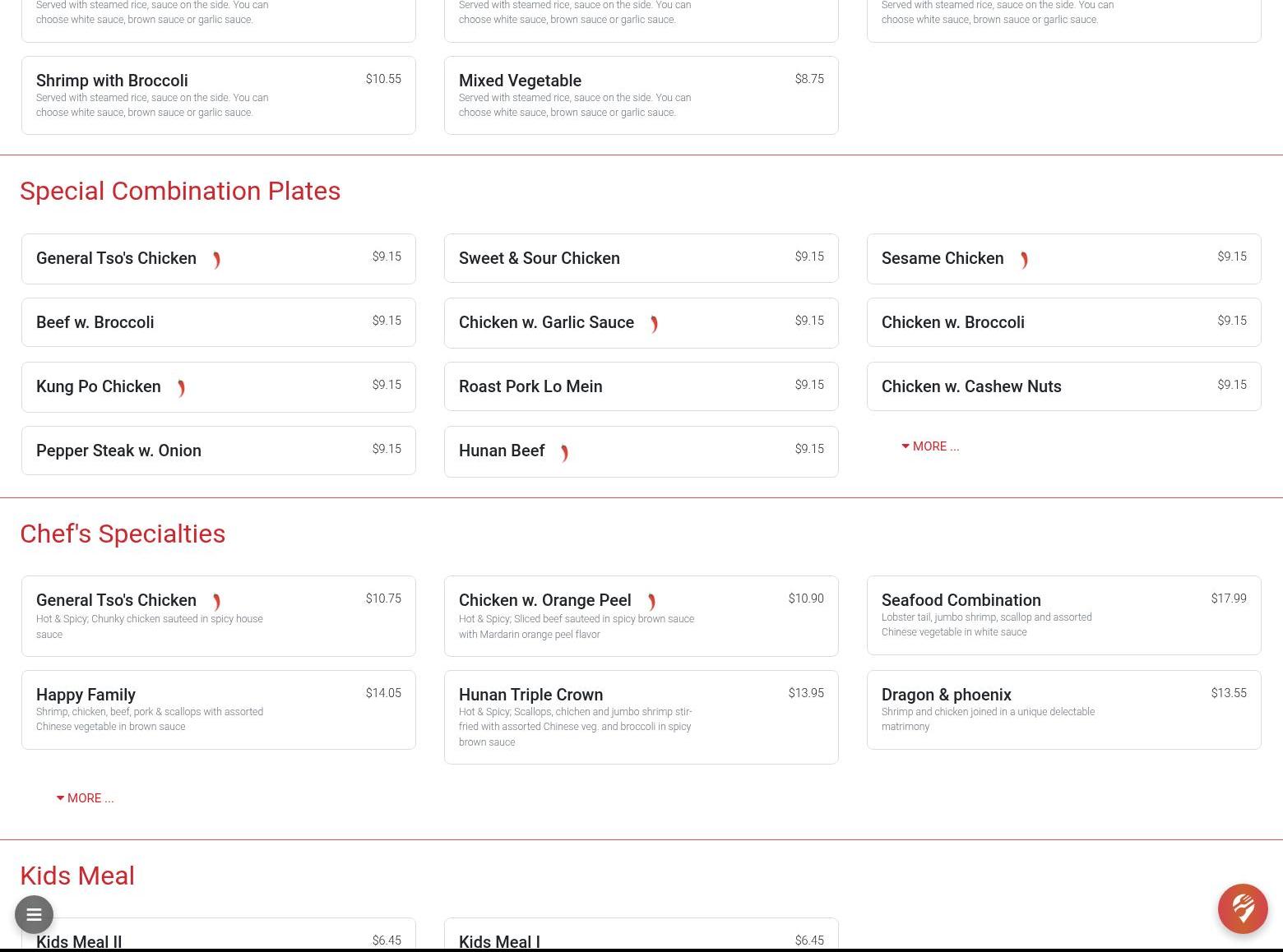This screenshot has width=1283, height=952.
Task: Click chili pepper icon beside Sesame Chicken
Action: tap(1024, 260)
